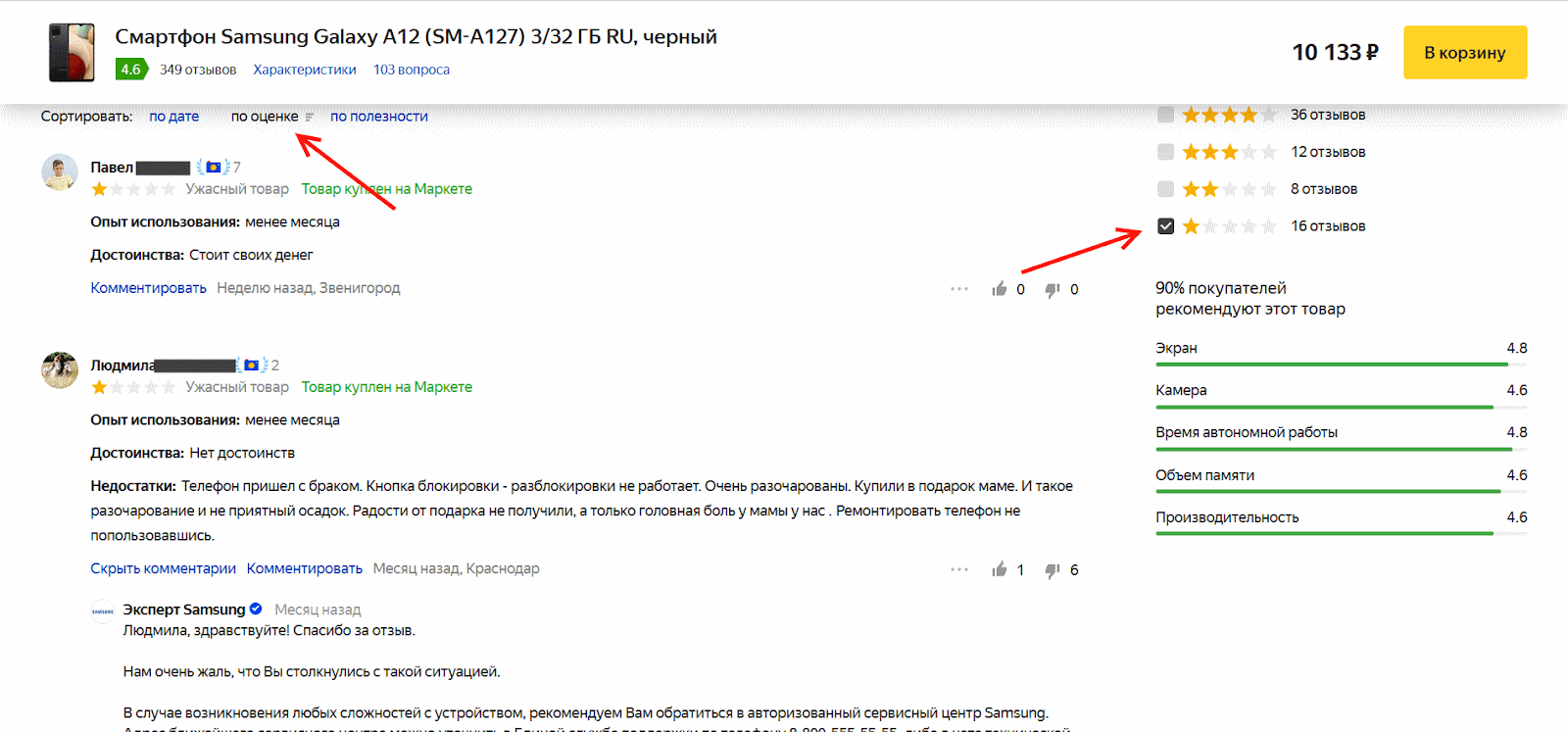Click the 16 отзывов label
The width and height of the screenshot is (1568, 732).
click(x=1328, y=226)
